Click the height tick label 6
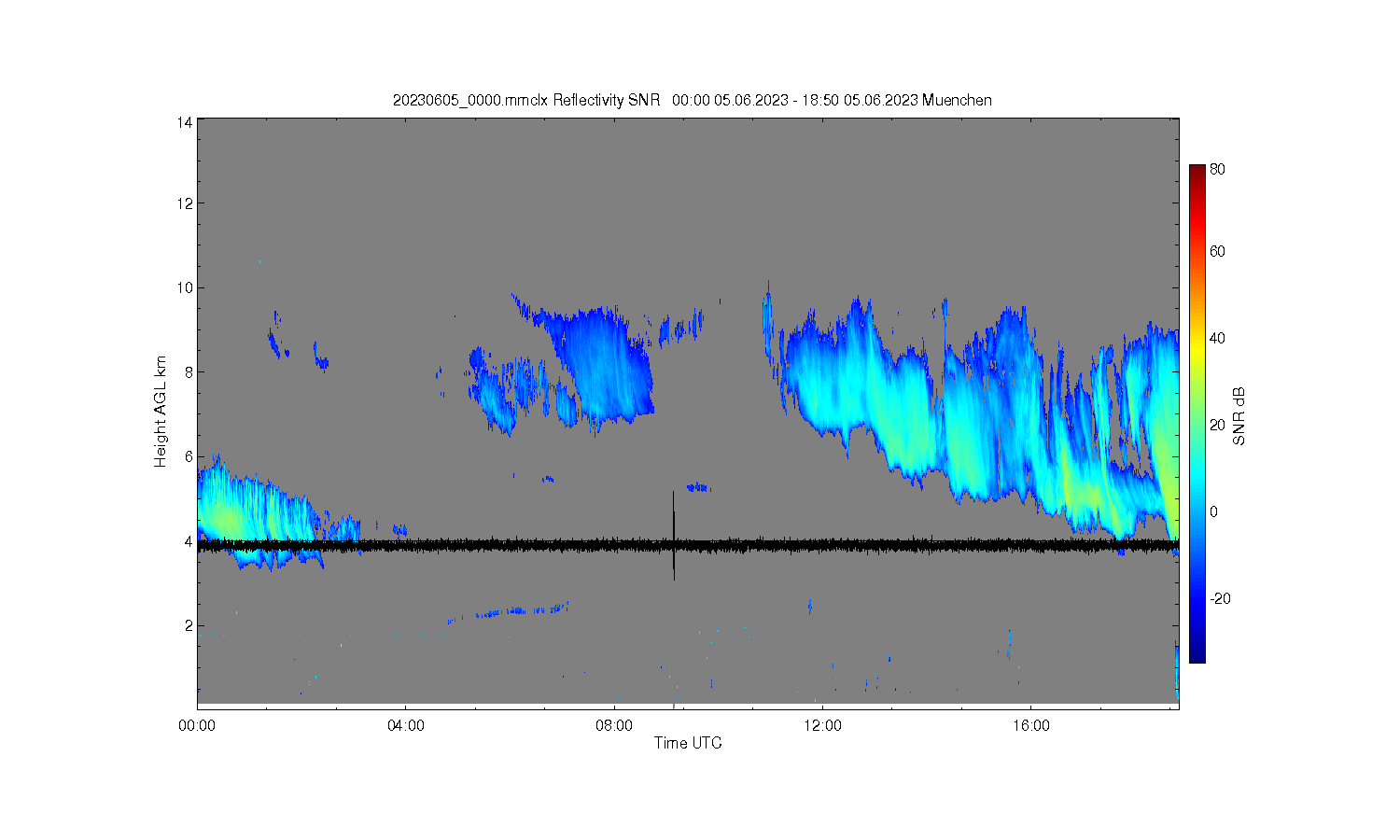This screenshot has width=1400, height=840. [x=189, y=456]
